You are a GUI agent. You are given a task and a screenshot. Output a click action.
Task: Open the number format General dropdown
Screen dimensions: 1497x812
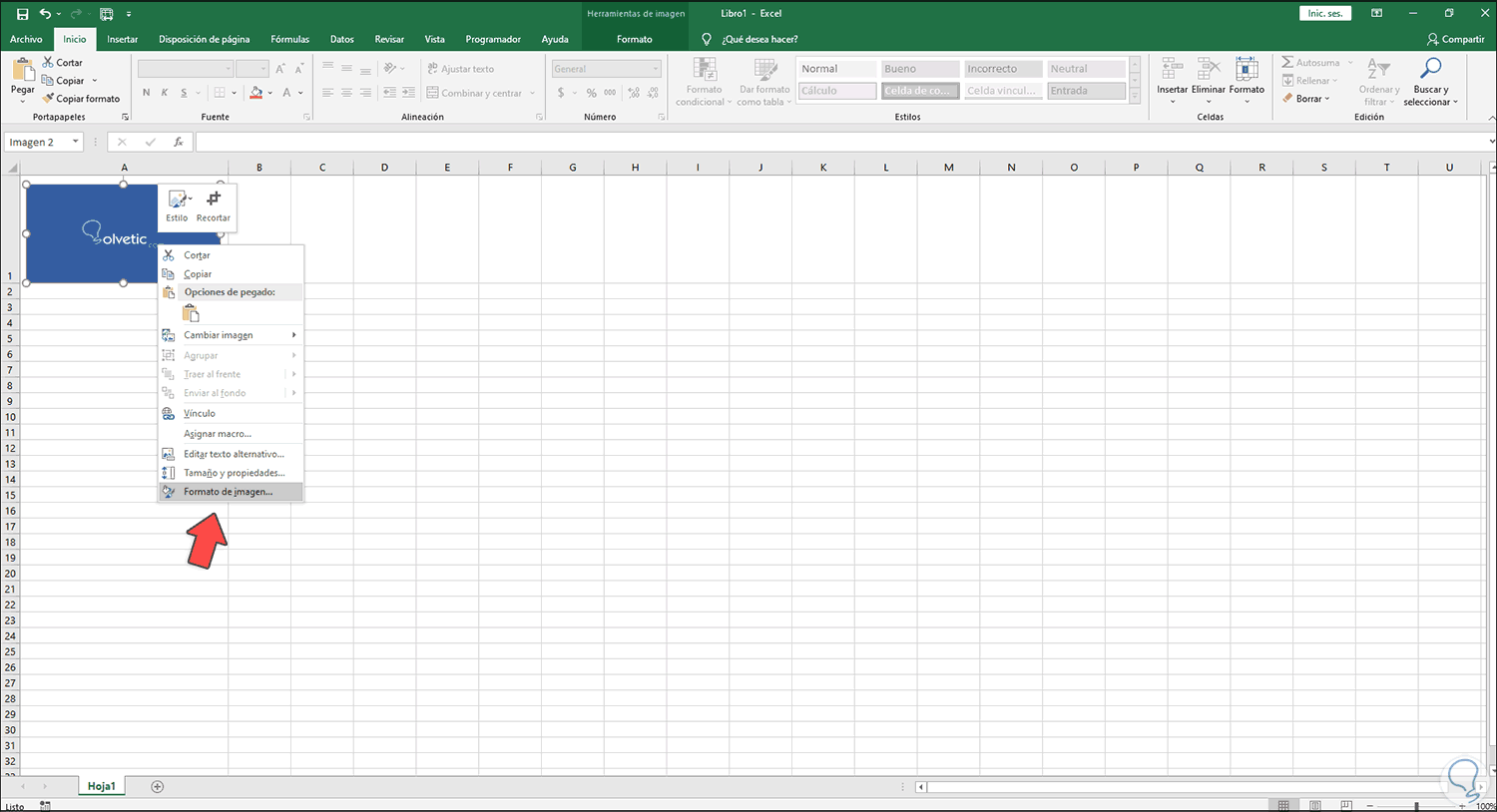656,69
